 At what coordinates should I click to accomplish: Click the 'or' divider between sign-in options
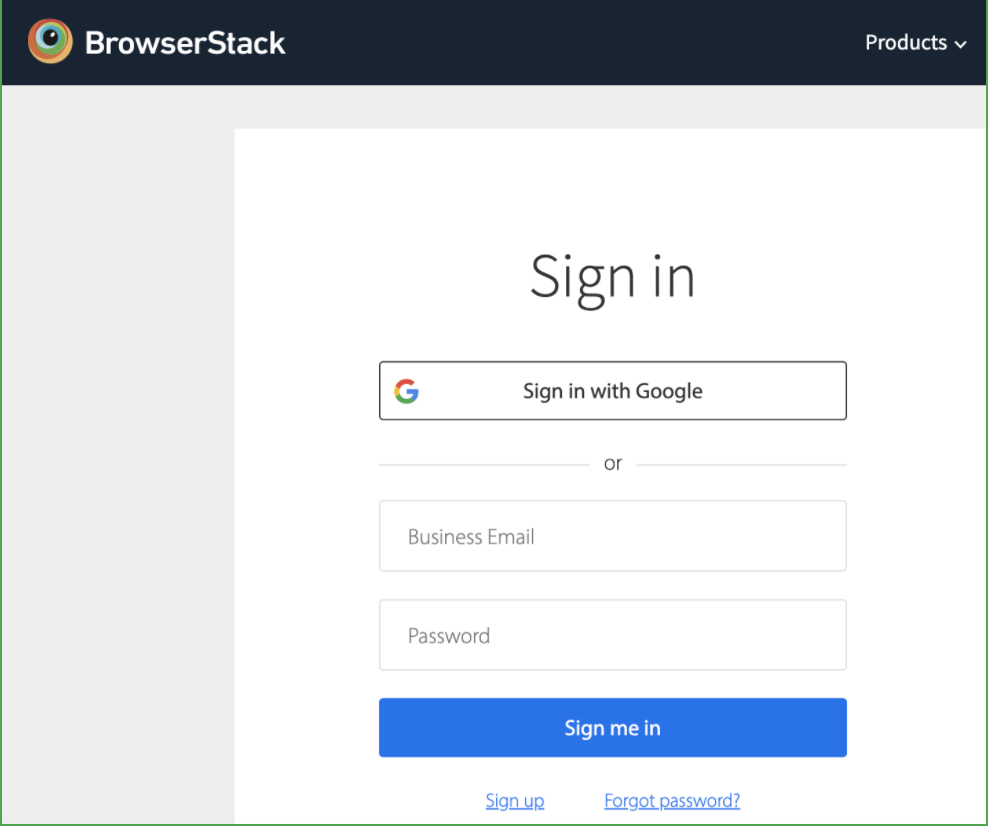point(612,463)
